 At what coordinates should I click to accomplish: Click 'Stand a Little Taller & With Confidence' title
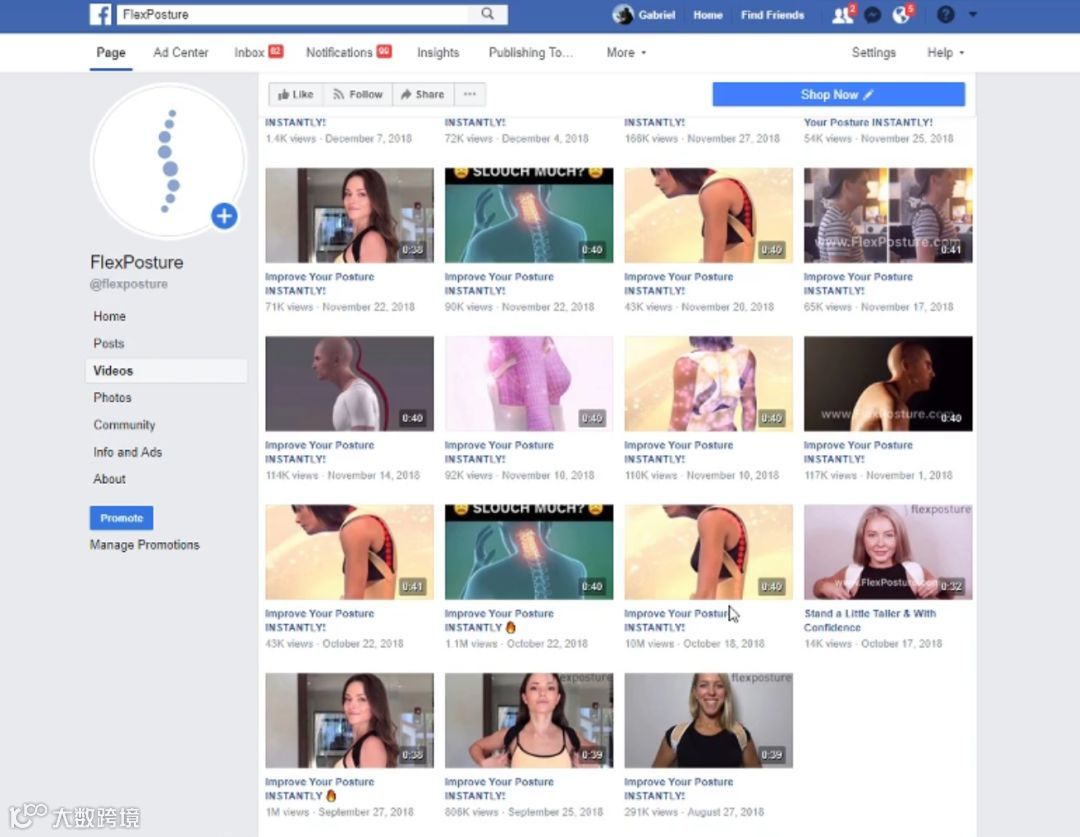tap(870, 621)
